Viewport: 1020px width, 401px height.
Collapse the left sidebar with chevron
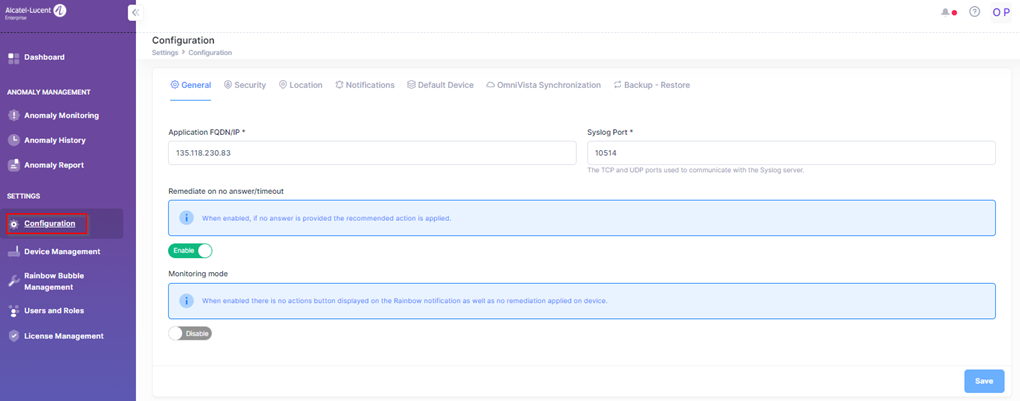[x=135, y=12]
